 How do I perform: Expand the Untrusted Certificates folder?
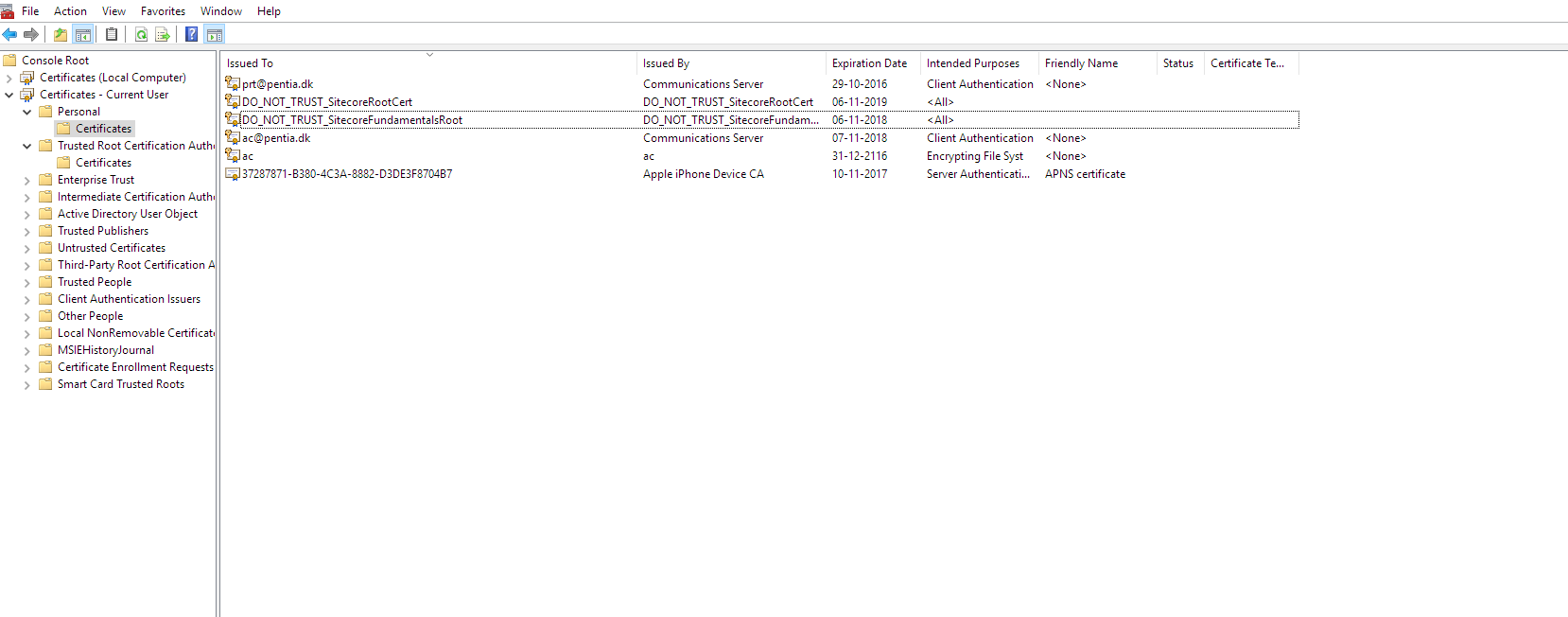click(x=27, y=249)
